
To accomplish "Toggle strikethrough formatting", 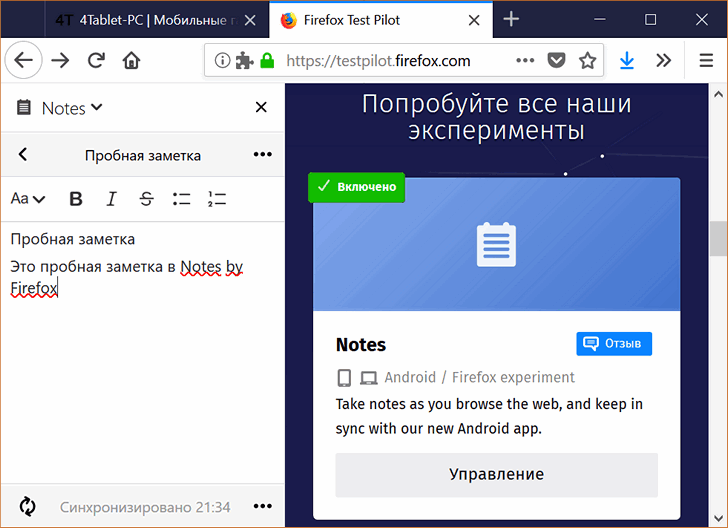I will point(147,199).
